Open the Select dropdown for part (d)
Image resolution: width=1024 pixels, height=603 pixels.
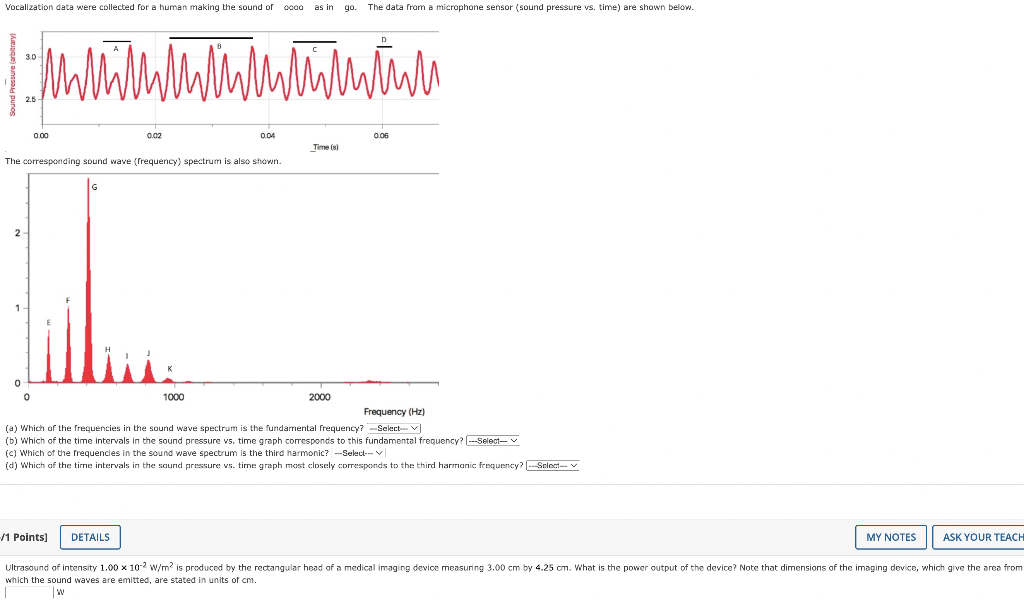tap(551, 464)
